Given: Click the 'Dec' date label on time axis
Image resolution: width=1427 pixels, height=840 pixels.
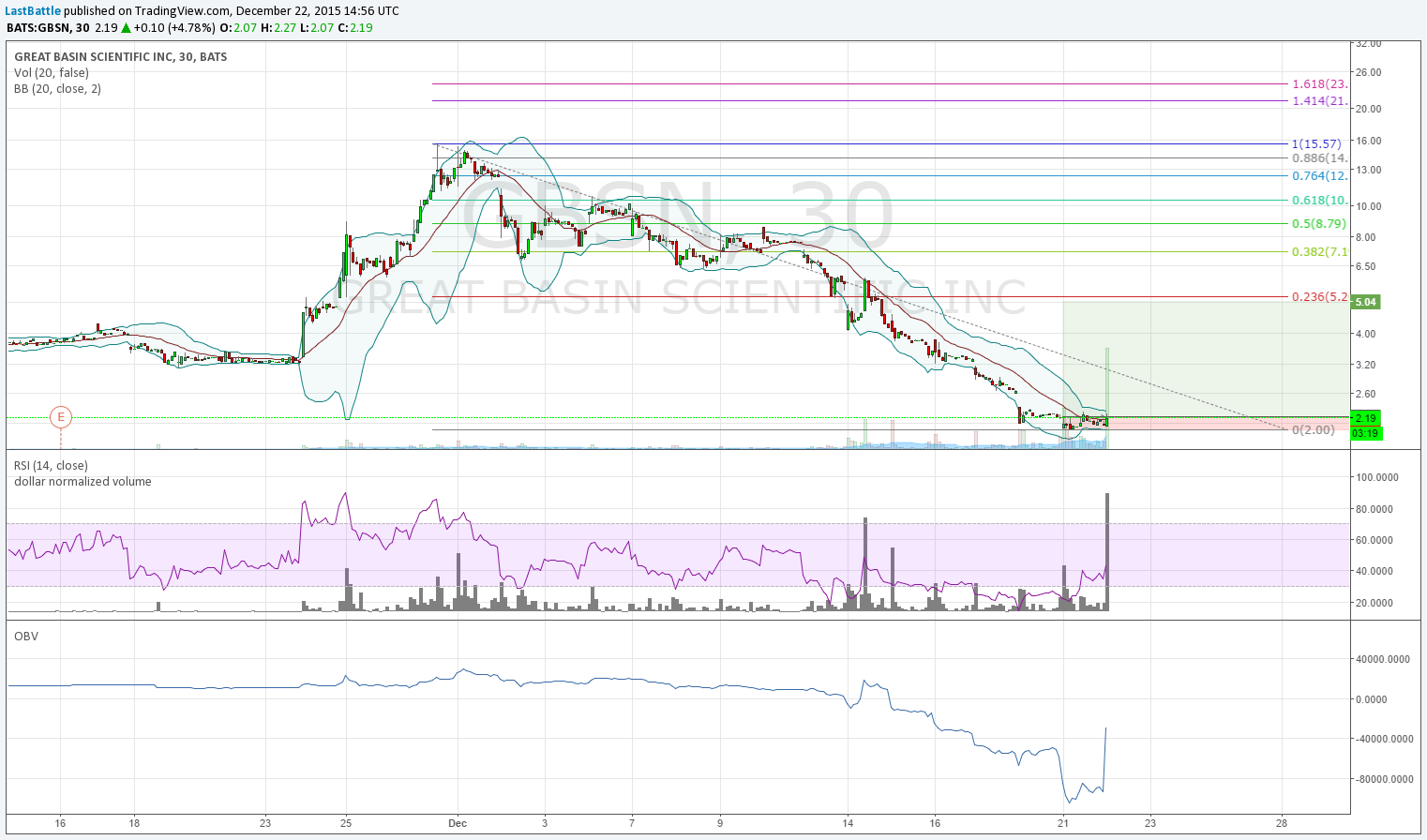Looking at the screenshot, I should point(458,823).
